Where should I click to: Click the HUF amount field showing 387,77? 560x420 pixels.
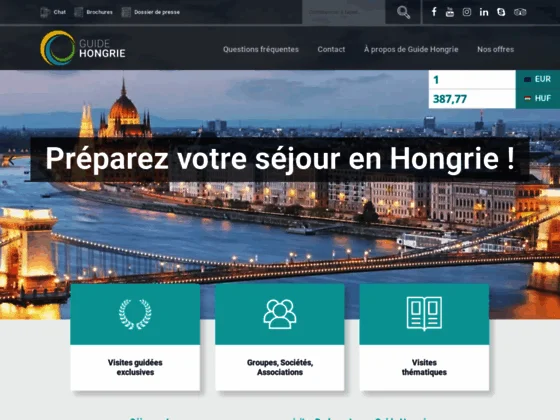click(x=472, y=99)
